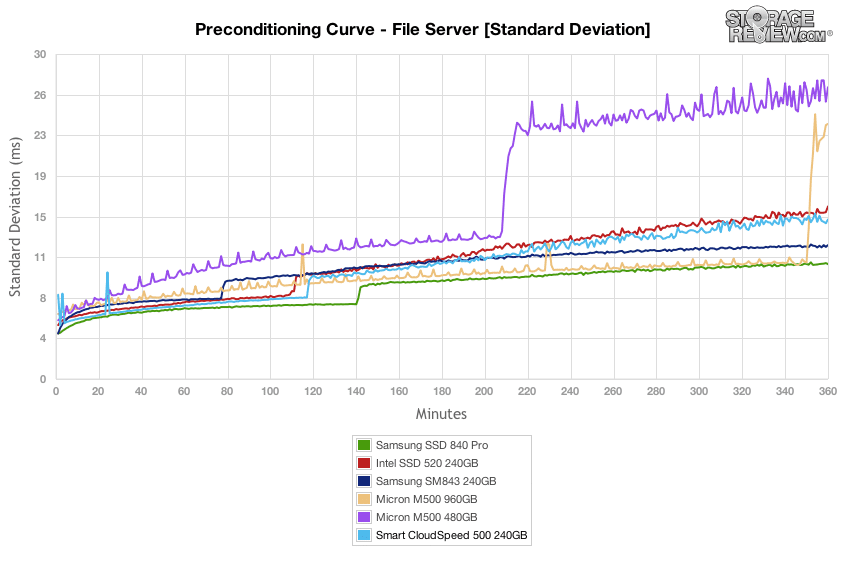Click the 'Minutes' x-axis title
This screenshot has height=572, width=850.
click(x=441, y=414)
